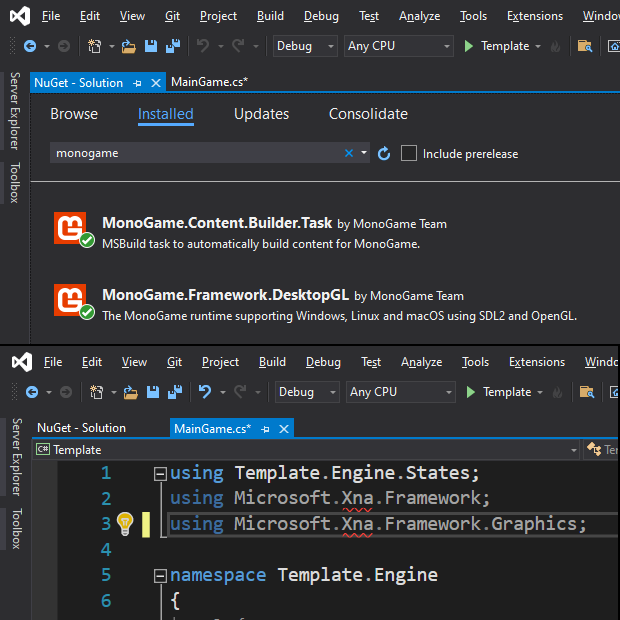
Task: Click Save icon in MainGame.cs window toolbar
Action: tap(153, 392)
